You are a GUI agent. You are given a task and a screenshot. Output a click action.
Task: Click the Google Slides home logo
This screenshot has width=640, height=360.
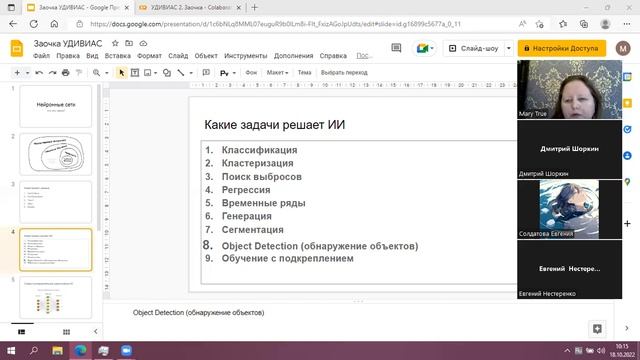[17, 49]
